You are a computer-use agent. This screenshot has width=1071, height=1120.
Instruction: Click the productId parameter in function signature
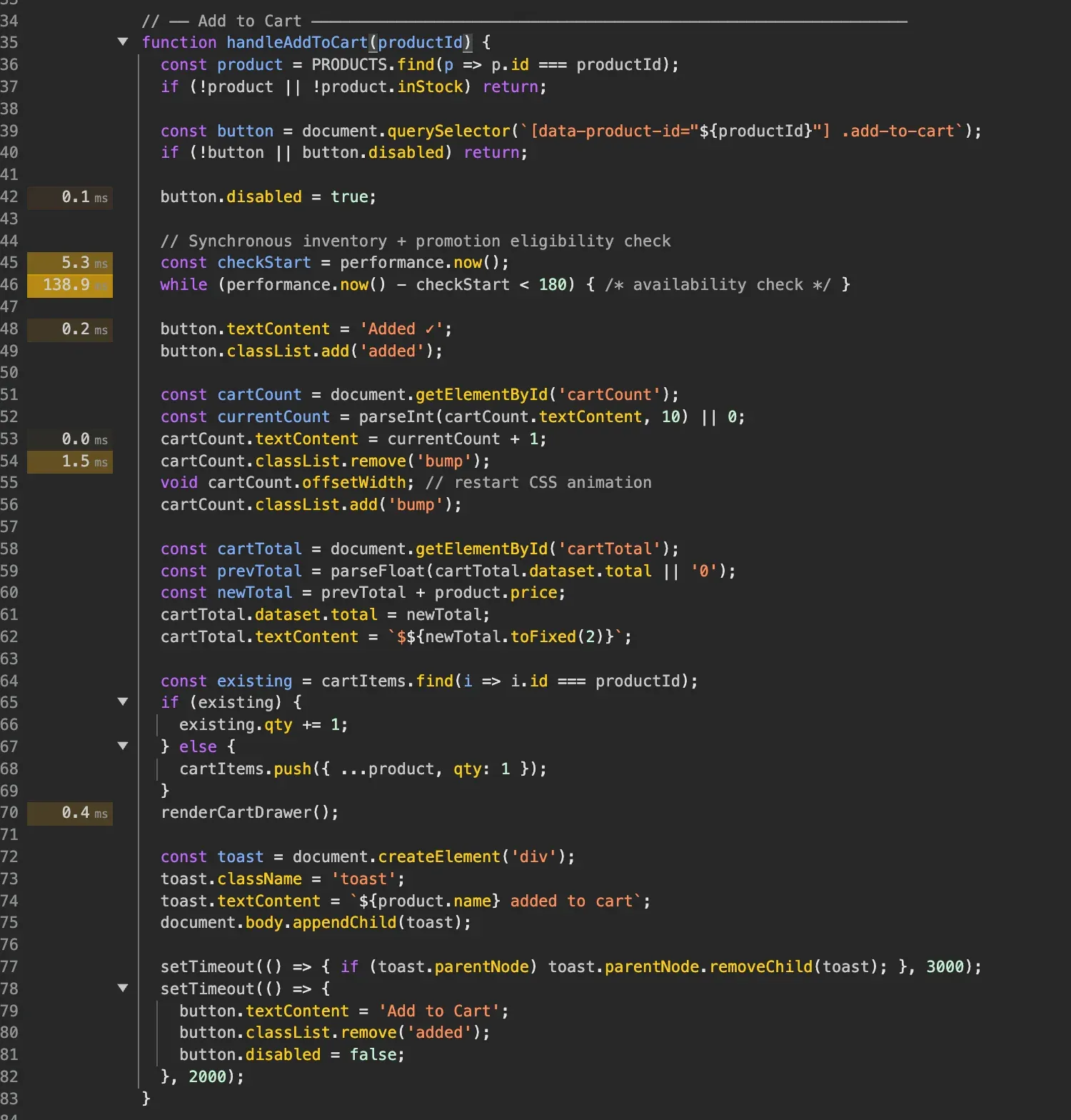[x=421, y=43]
